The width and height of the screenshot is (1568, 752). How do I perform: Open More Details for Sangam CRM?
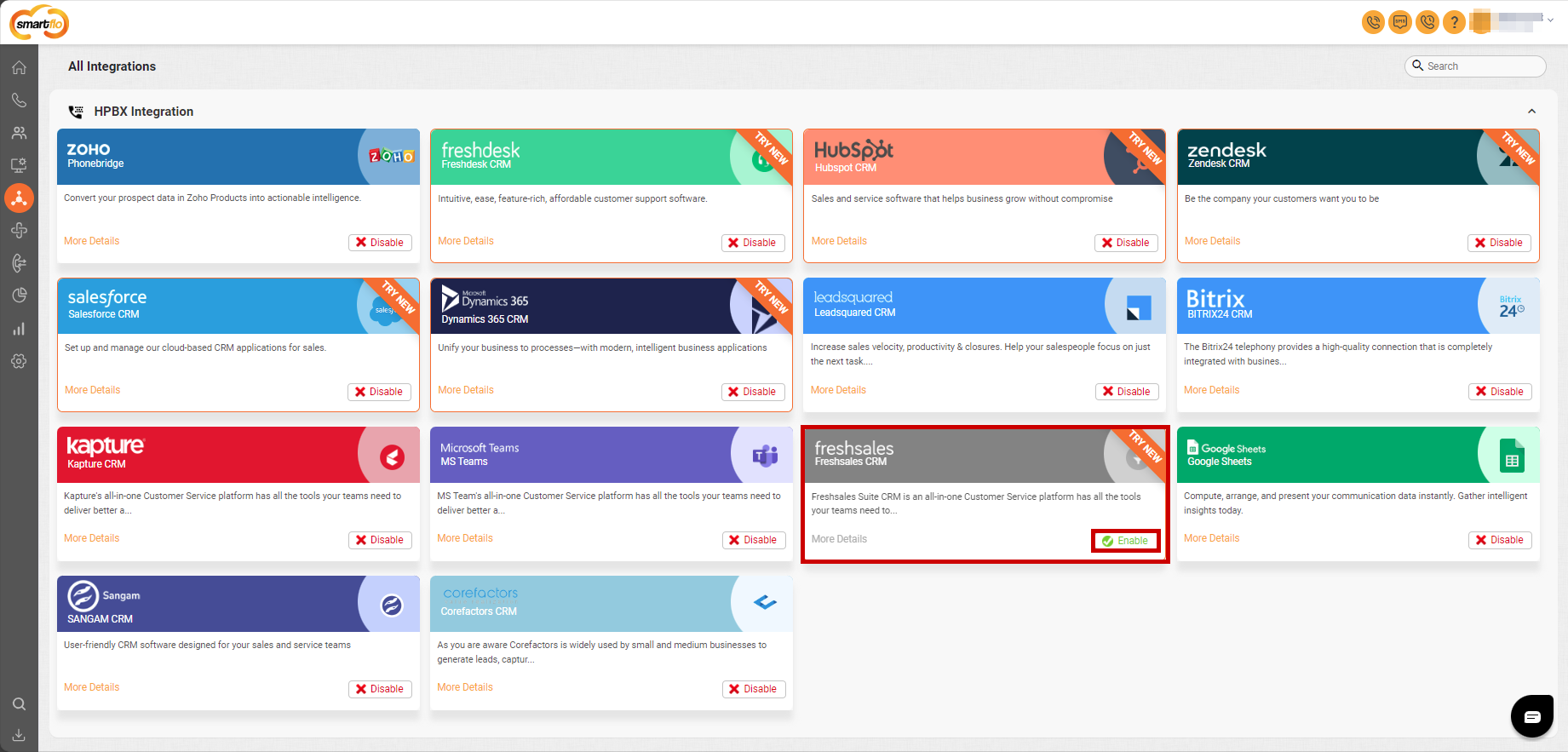(92, 687)
